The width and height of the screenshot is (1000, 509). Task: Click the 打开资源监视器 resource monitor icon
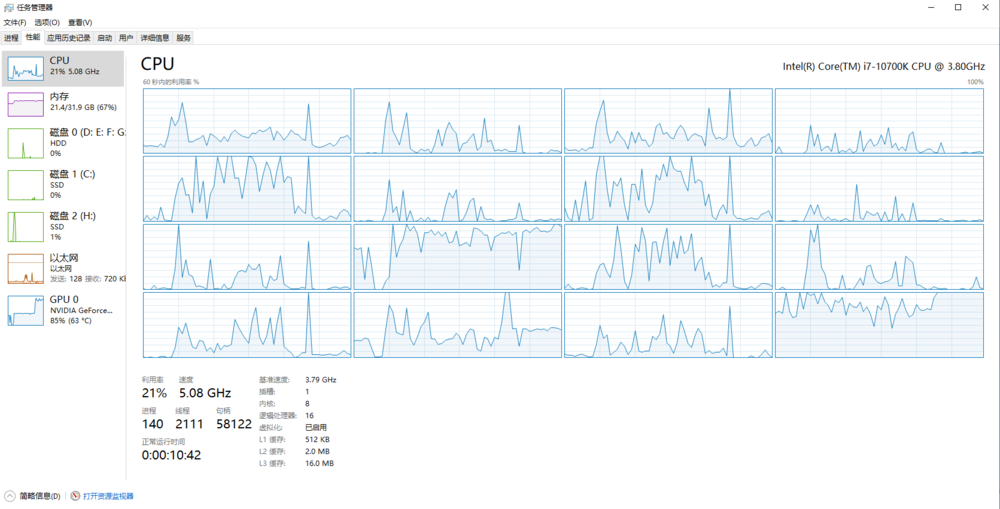coord(75,496)
